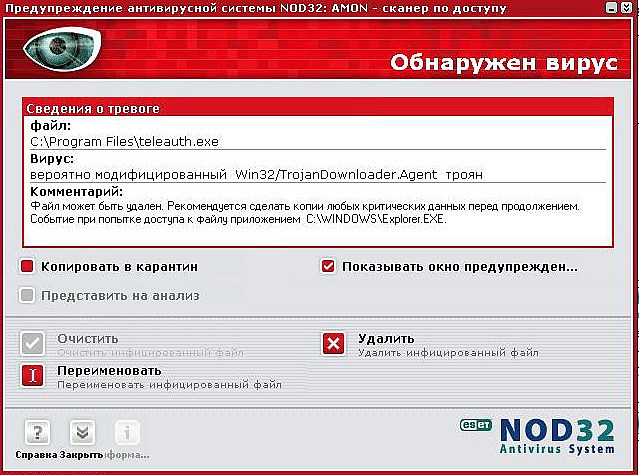Uncheck Показывать окно предупреждения checkbox
Viewport: 639px width, 475px height.
click(328, 267)
